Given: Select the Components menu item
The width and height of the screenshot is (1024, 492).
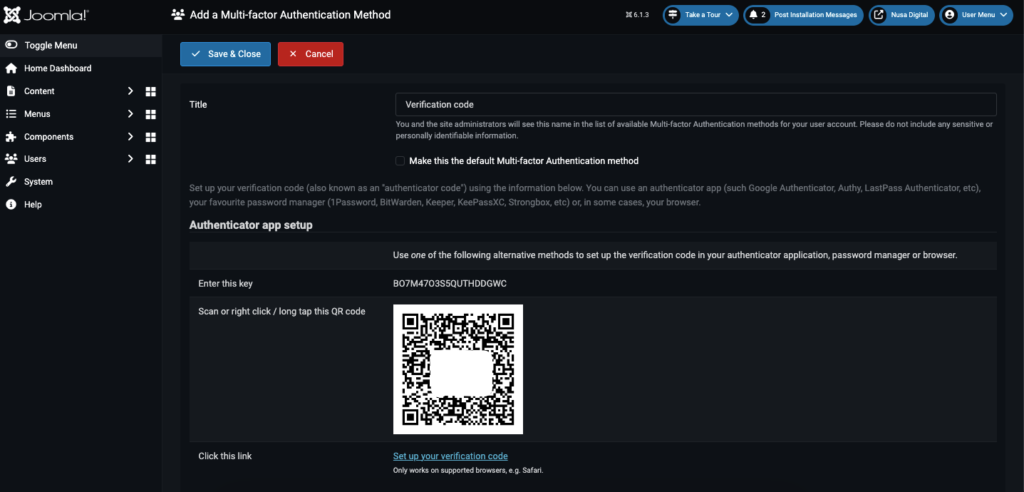Looking at the screenshot, I should 49,137.
